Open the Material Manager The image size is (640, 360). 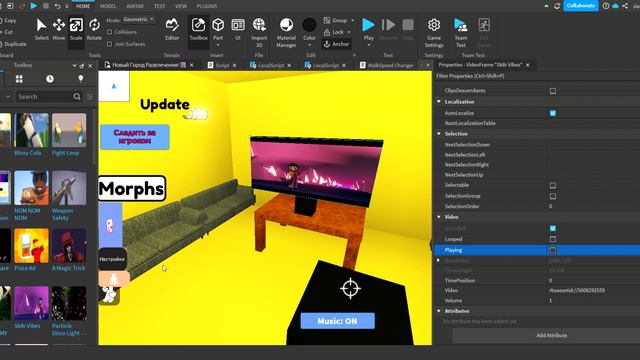point(286,32)
